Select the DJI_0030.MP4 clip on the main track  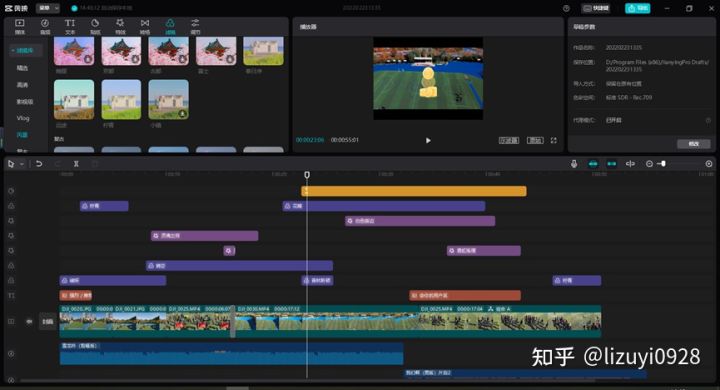326,321
